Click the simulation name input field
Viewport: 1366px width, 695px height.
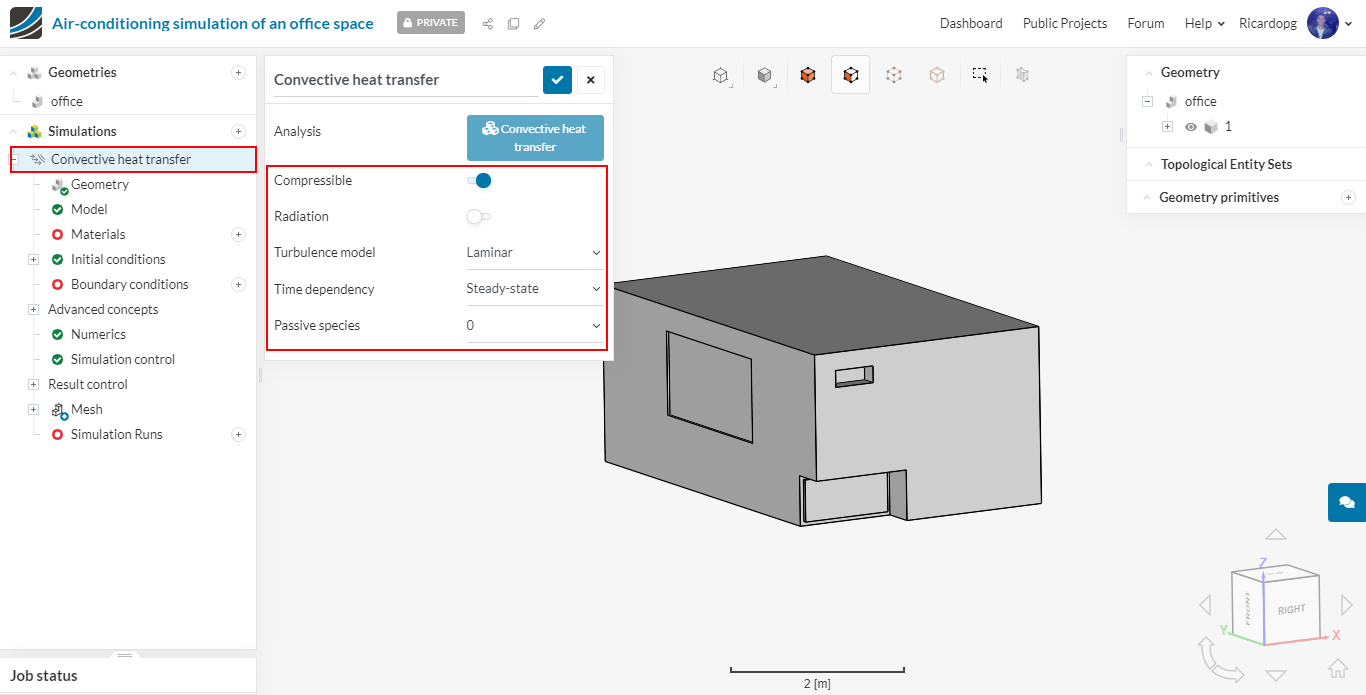point(404,80)
